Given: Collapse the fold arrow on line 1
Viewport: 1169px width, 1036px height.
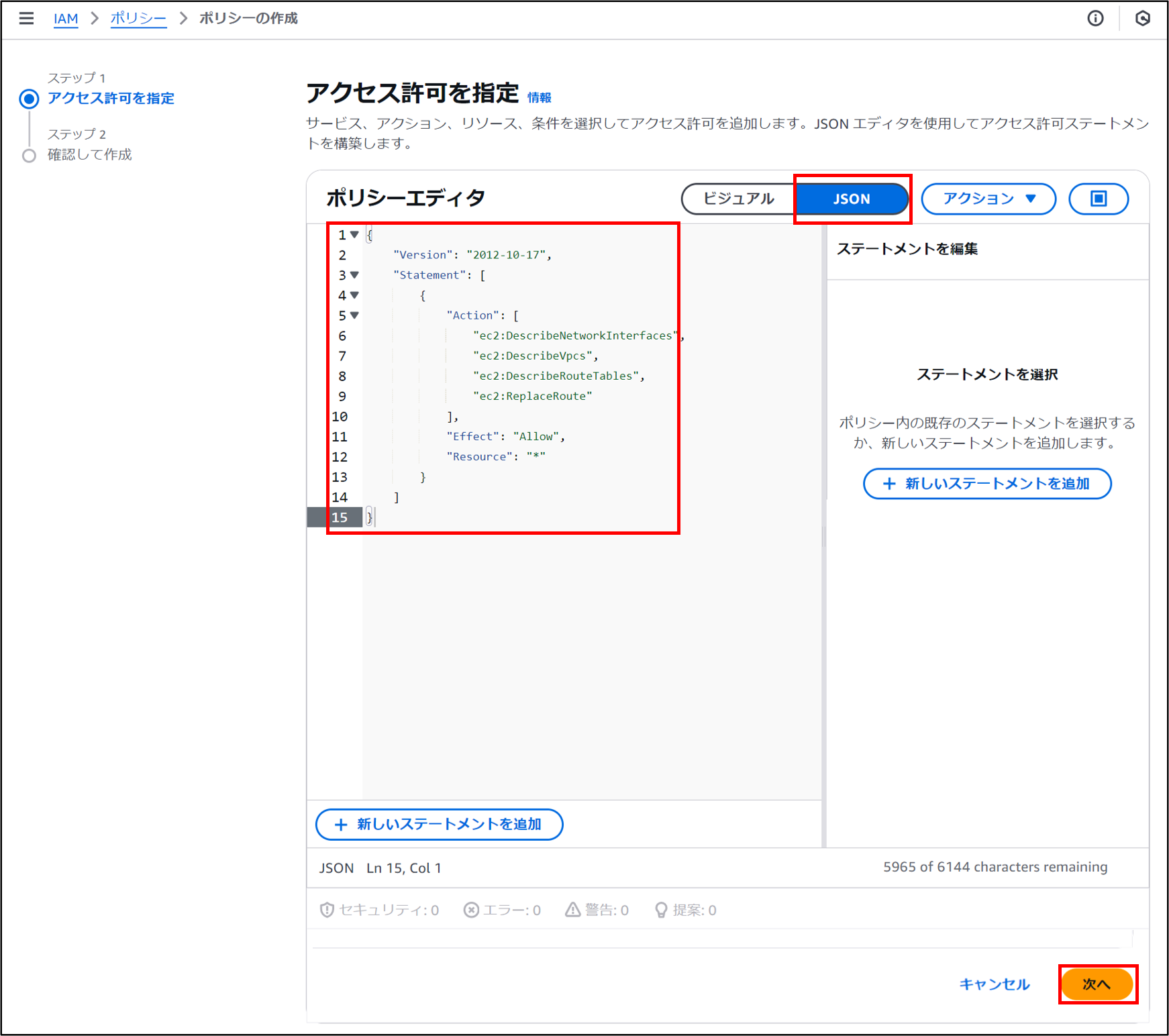Looking at the screenshot, I should [x=354, y=235].
